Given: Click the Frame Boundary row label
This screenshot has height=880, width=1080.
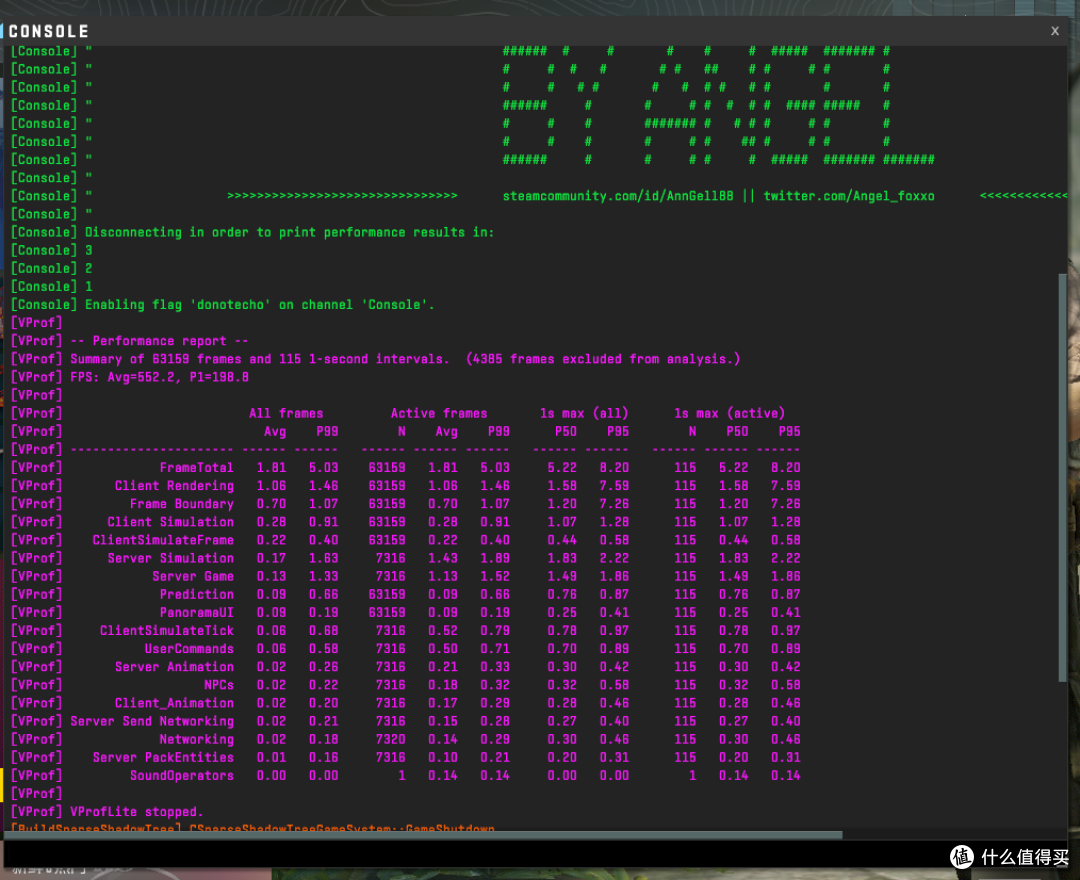Looking at the screenshot, I should pos(182,504).
